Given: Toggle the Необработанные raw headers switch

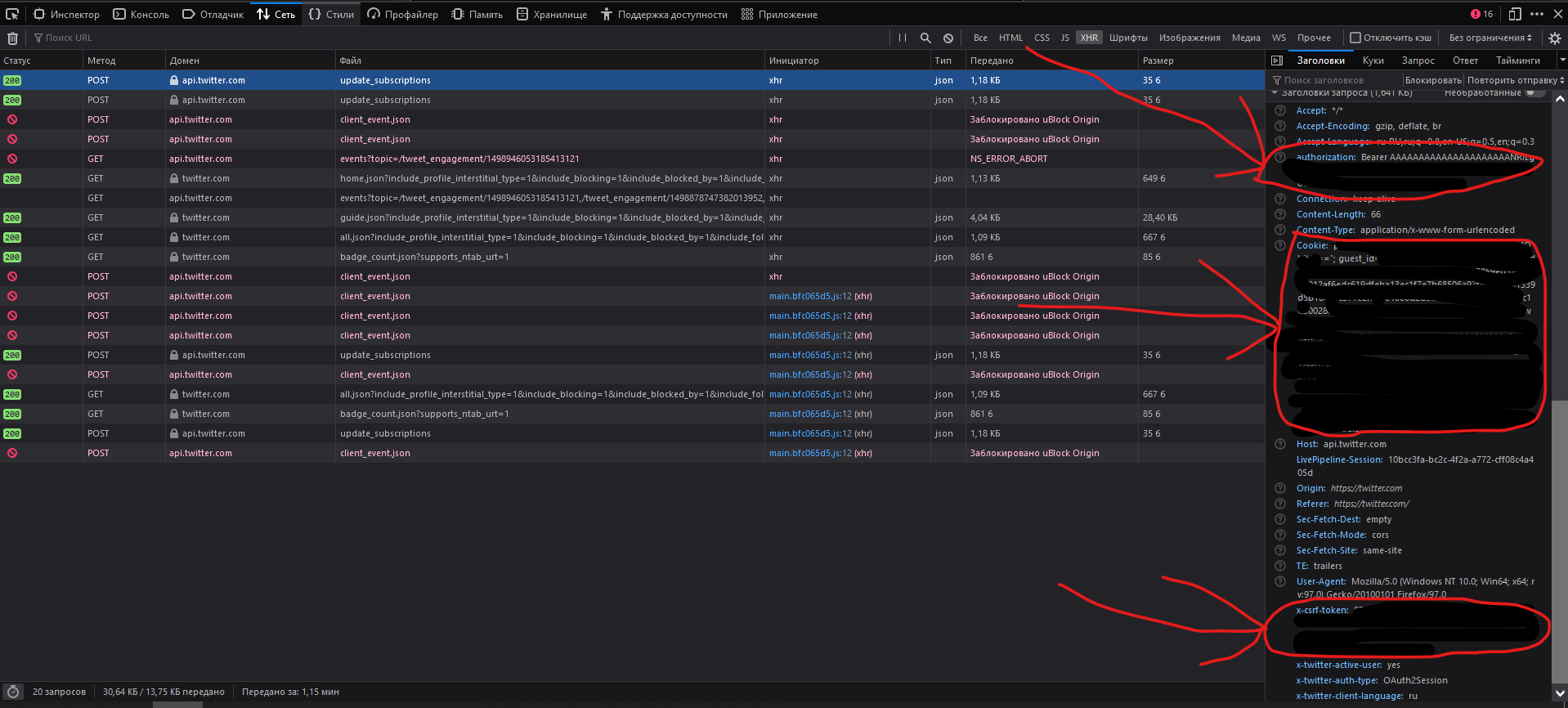Looking at the screenshot, I should click(x=1534, y=93).
